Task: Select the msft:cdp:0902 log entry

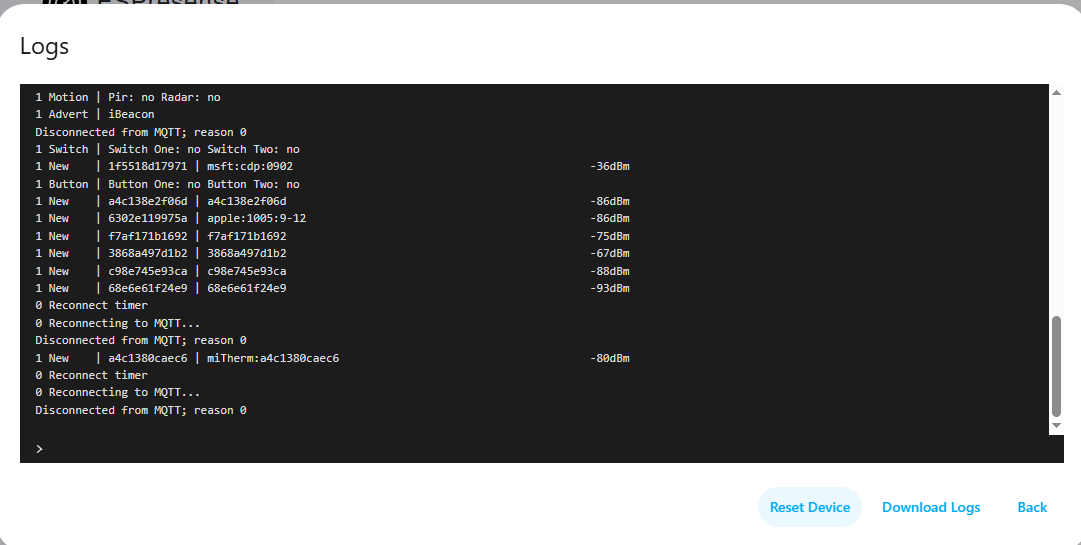Action: point(250,166)
